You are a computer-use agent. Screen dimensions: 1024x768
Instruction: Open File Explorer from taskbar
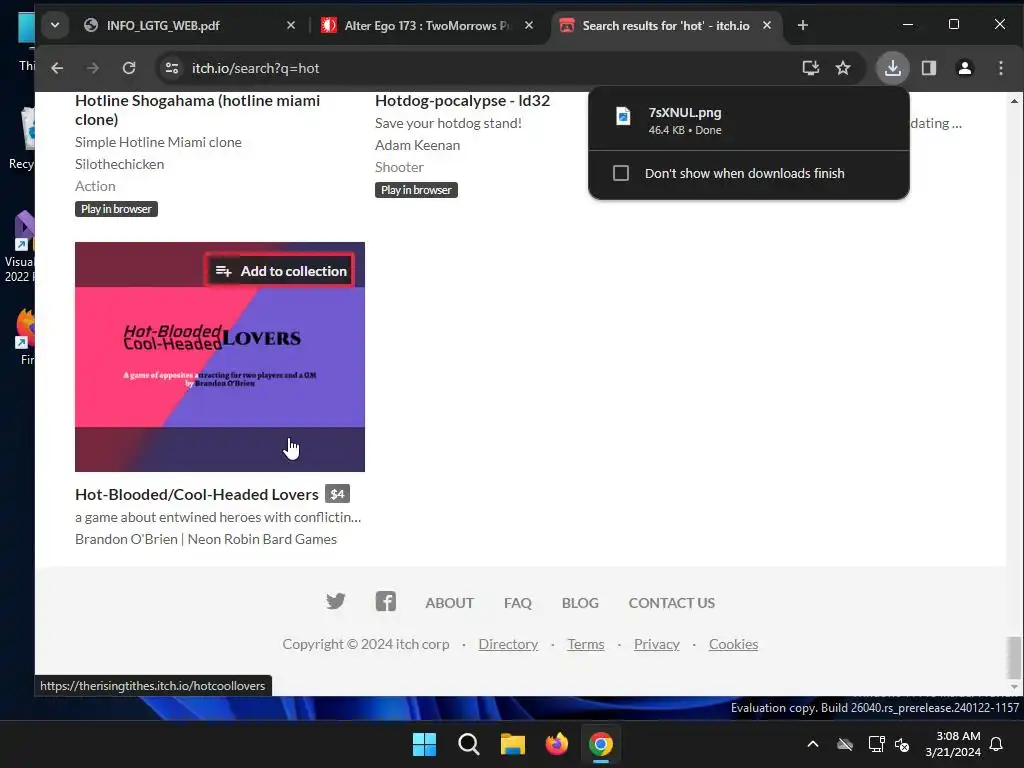pos(513,744)
